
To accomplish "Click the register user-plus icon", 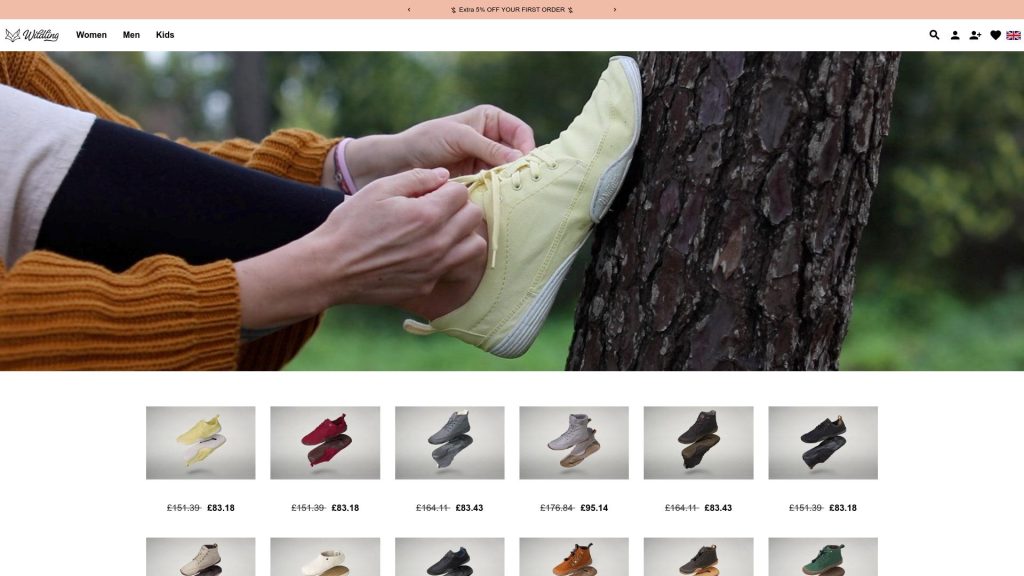I will (x=975, y=35).
